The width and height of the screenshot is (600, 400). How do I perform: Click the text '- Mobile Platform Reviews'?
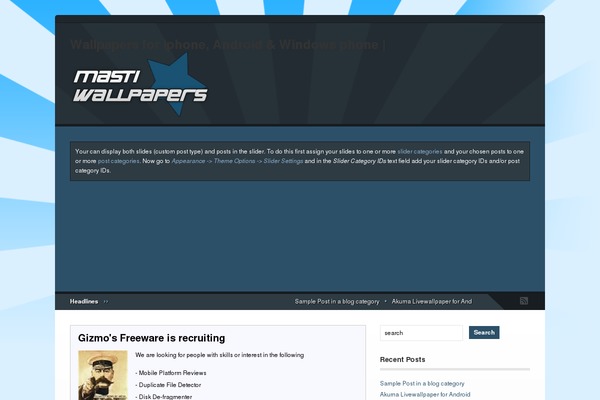click(x=171, y=373)
